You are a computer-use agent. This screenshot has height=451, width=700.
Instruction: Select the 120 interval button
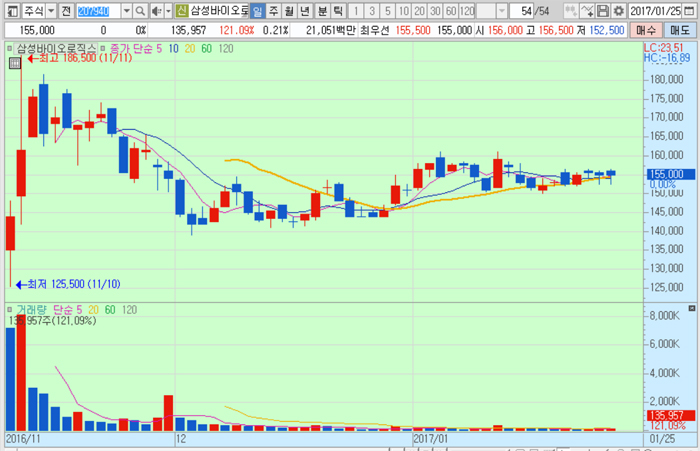point(467,11)
